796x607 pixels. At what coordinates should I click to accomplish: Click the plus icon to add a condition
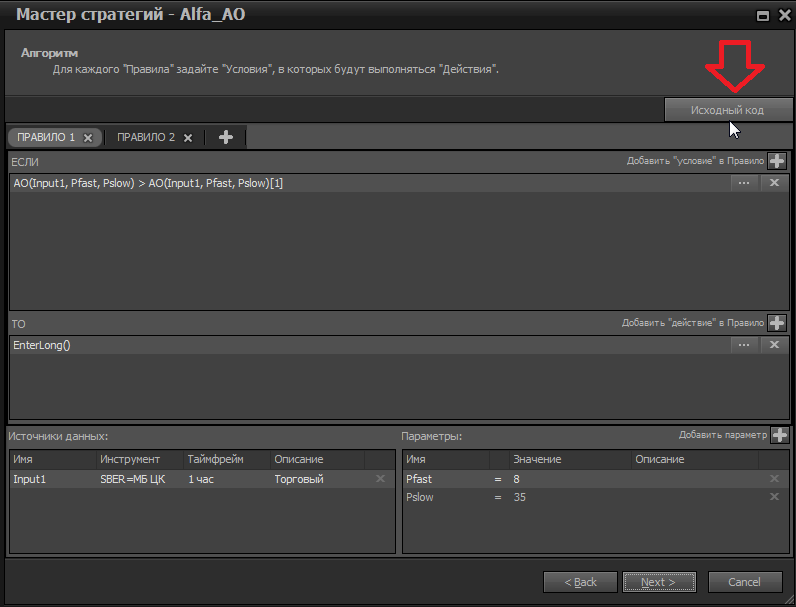pyautogui.click(x=777, y=161)
